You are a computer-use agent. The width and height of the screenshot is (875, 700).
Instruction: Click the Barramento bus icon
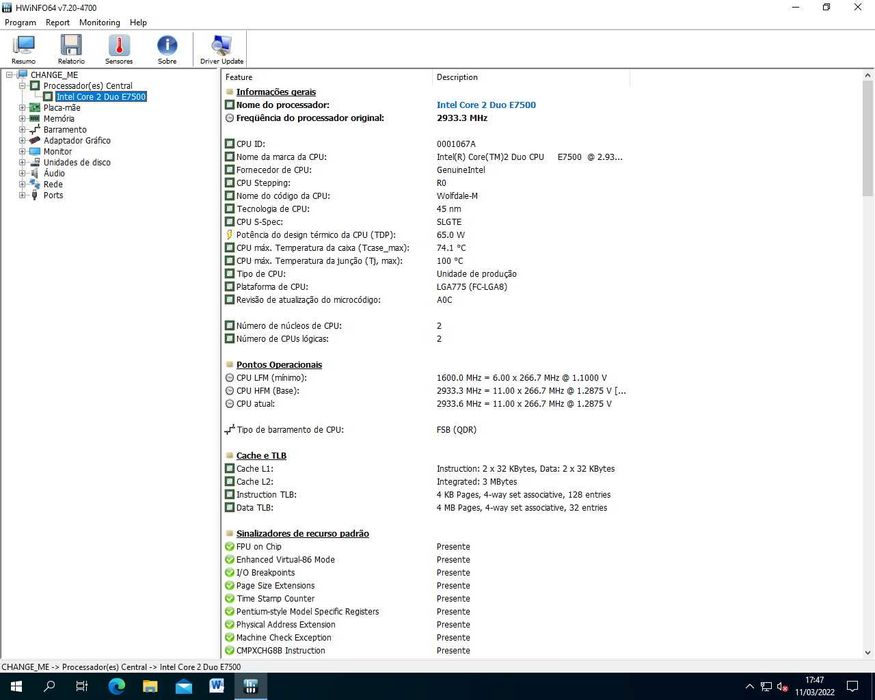pos(35,130)
